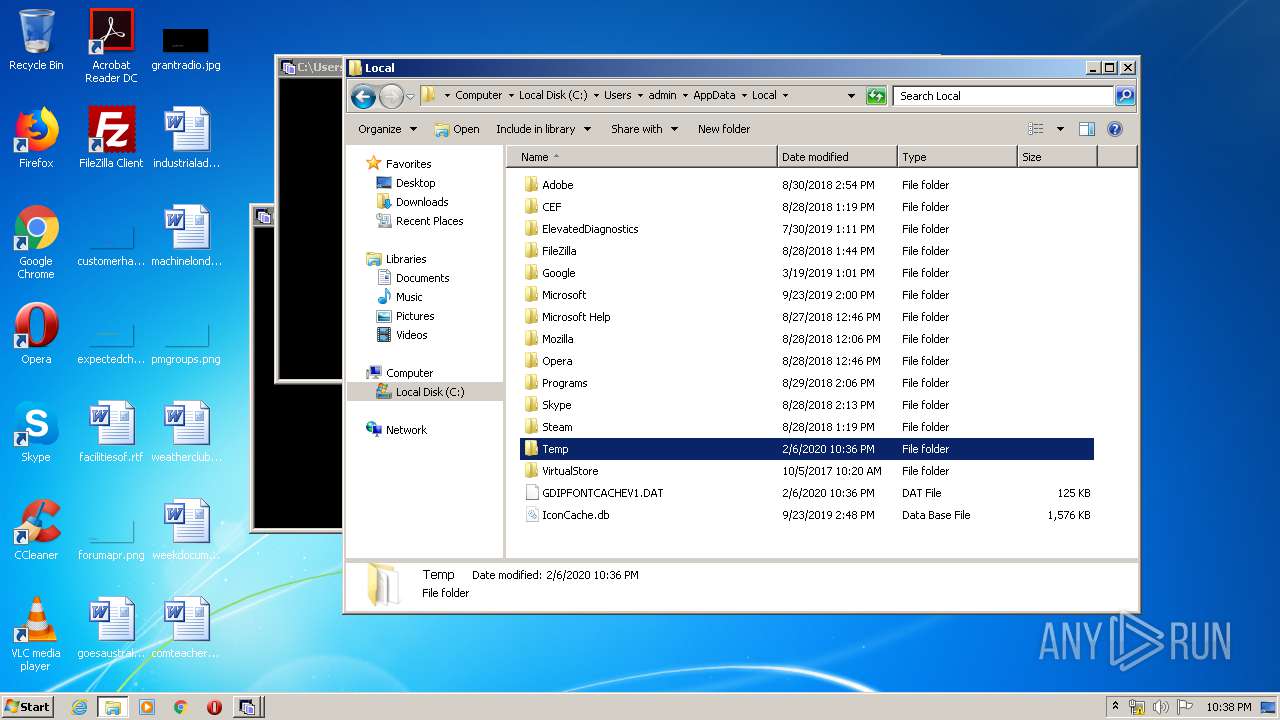The height and width of the screenshot is (720, 1280).
Task: Open Downloads in navigation pane
Action: click(x=421, y=202)
